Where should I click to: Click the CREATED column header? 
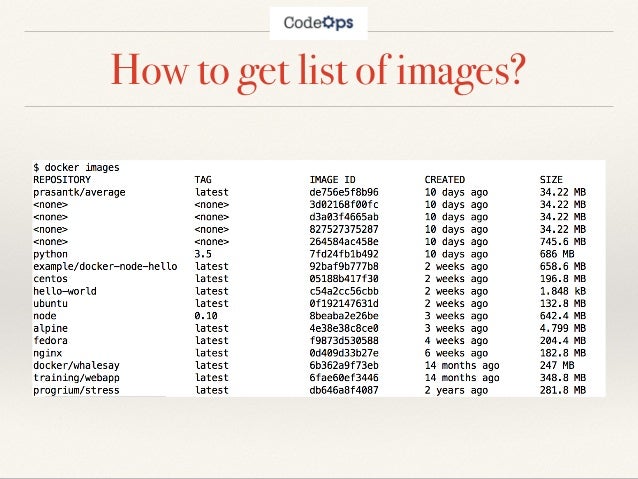(x=445, y=179)
